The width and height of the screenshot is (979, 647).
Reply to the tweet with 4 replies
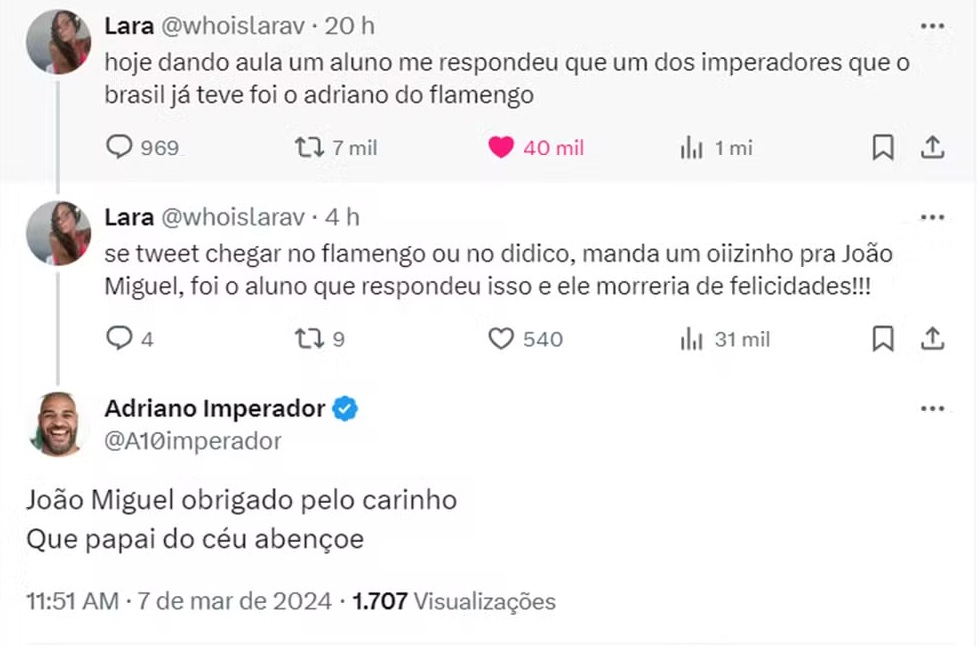pos(120,339)
